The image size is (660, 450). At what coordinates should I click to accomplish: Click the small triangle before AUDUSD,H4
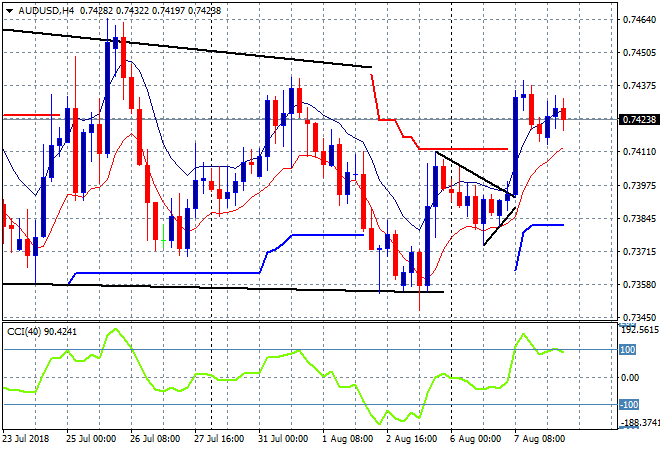click(x=9, y=11)
